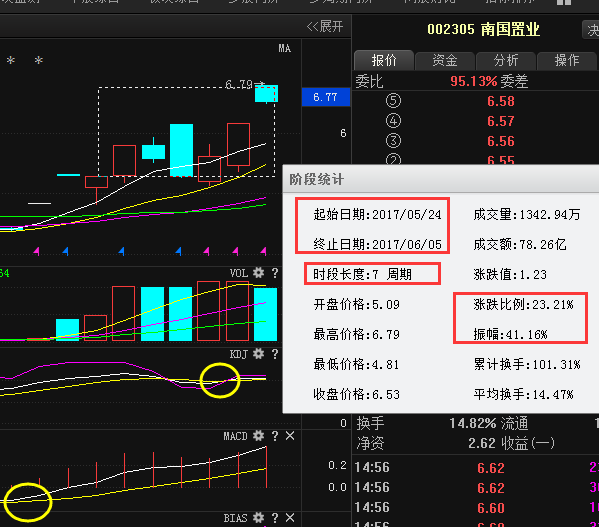Open MACD indicator settings gear
This screenshot has height=527, width=599.
259,436
